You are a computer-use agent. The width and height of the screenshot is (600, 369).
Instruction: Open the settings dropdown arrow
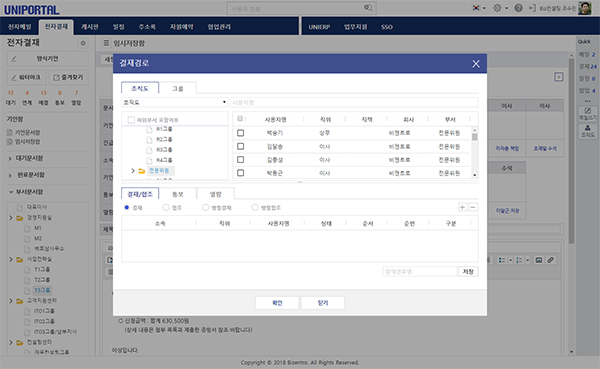pyautogui.click(x=507, y=8)
